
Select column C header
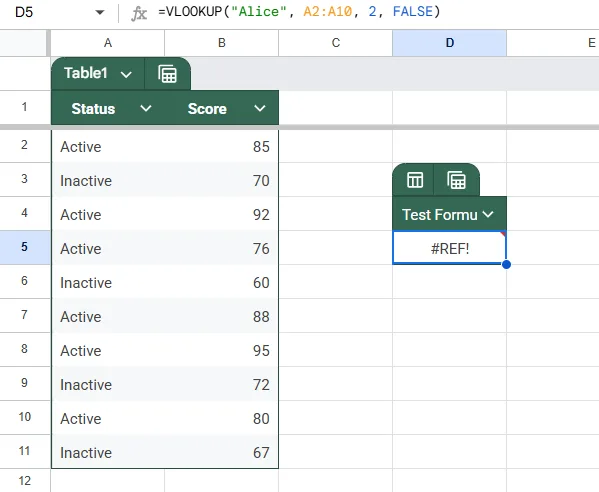(x=335, y=43)
